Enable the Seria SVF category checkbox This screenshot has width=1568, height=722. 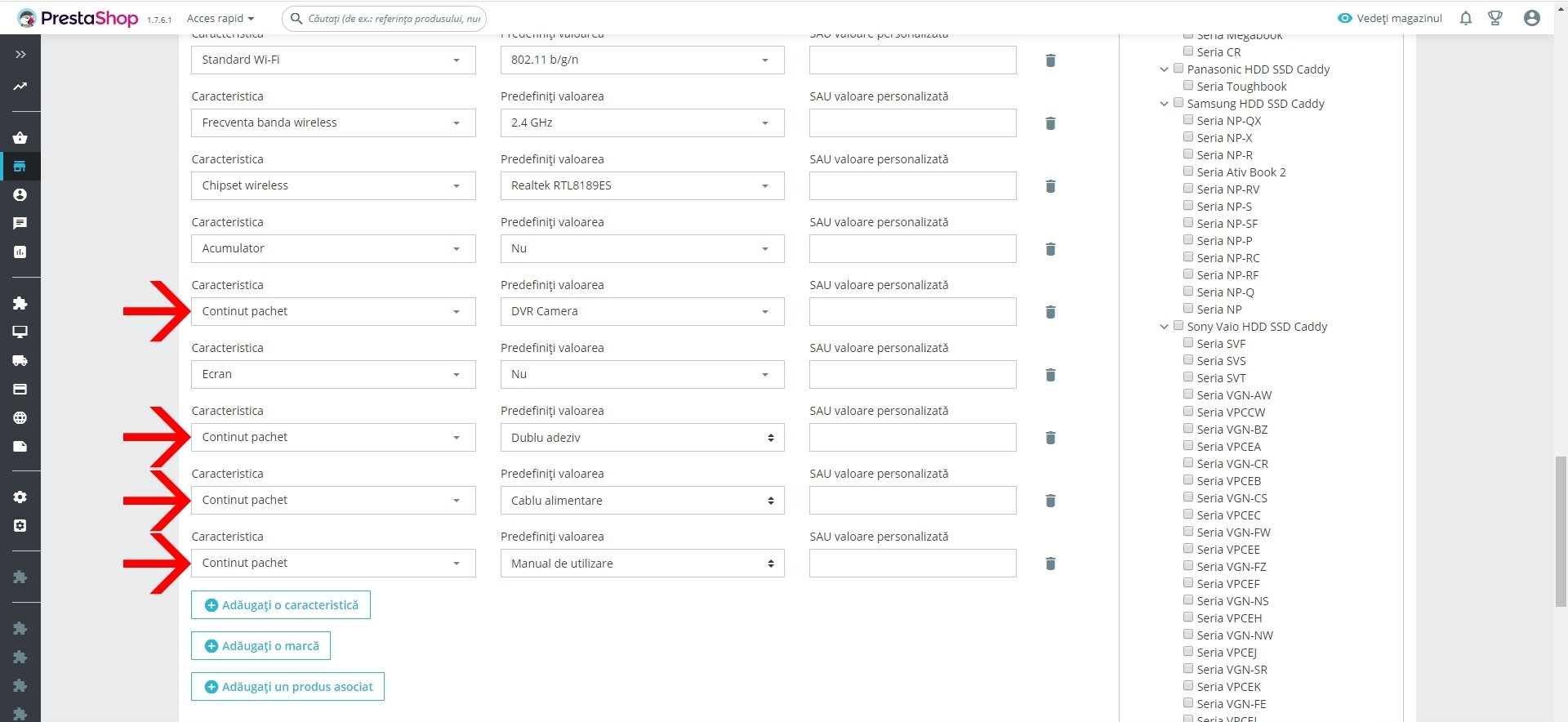(1189, 343)
